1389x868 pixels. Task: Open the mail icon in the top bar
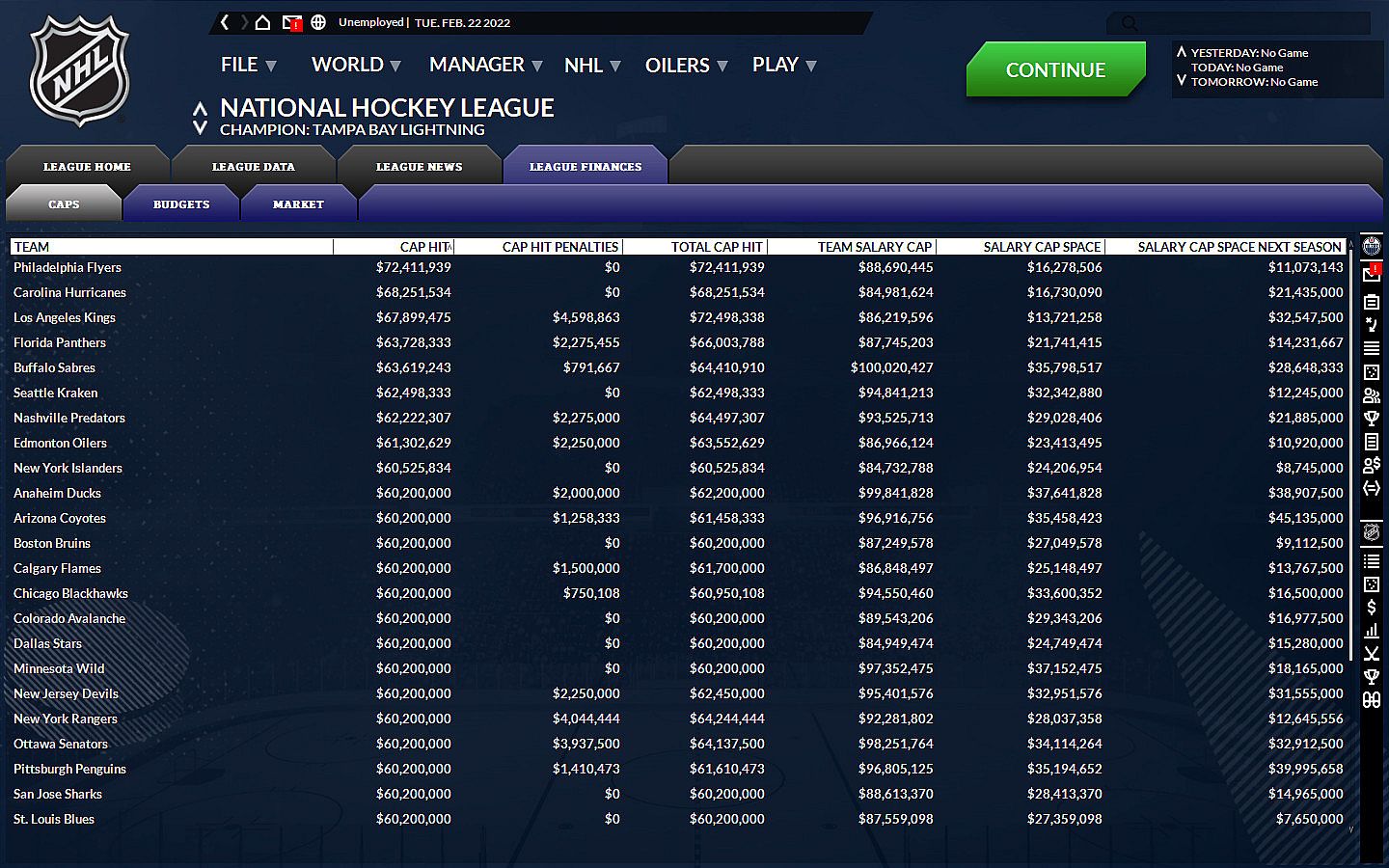[x=291, y=22]
